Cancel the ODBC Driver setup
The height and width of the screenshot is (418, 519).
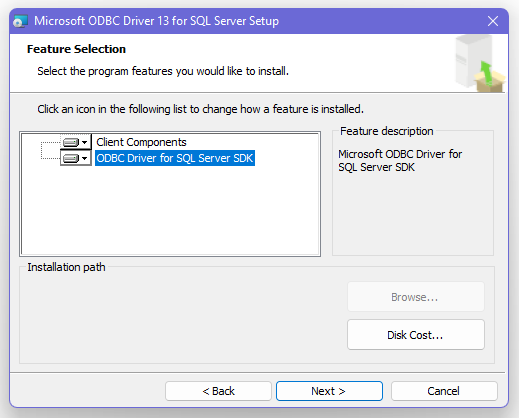[444, 391]
